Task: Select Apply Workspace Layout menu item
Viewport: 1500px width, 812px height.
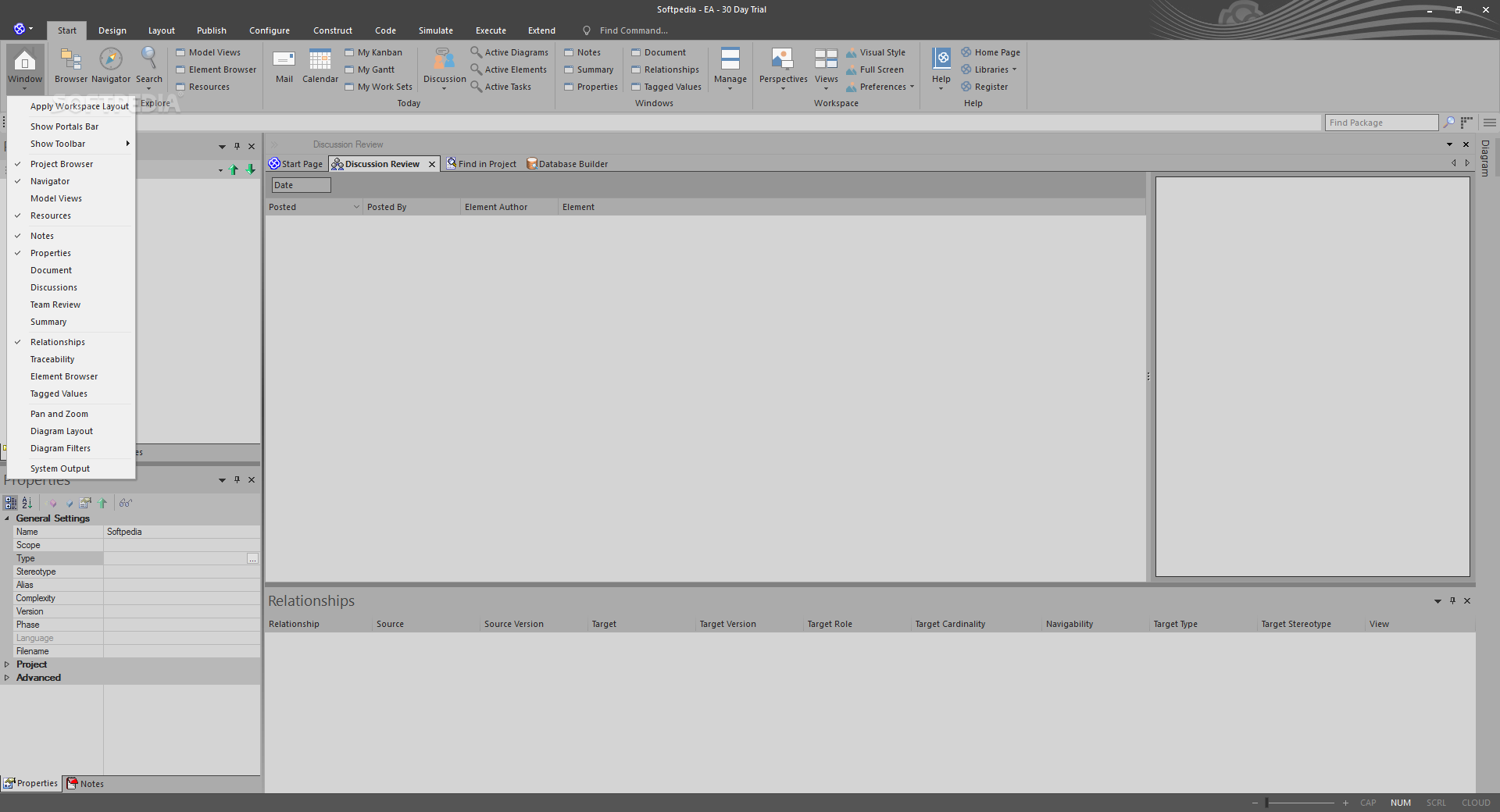Action: click(71, 106)
